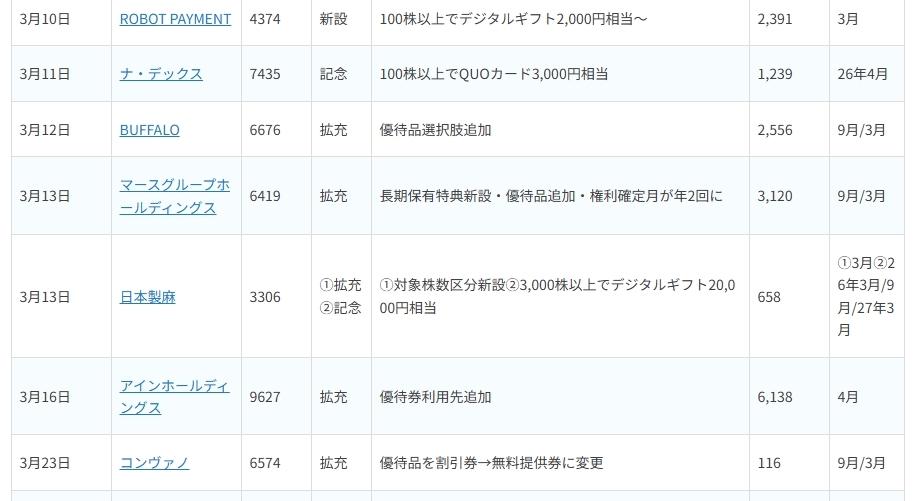Select 3月 month in ROBOT PAYMENT row
Viewport: 915px width, 501px height.
848,19
